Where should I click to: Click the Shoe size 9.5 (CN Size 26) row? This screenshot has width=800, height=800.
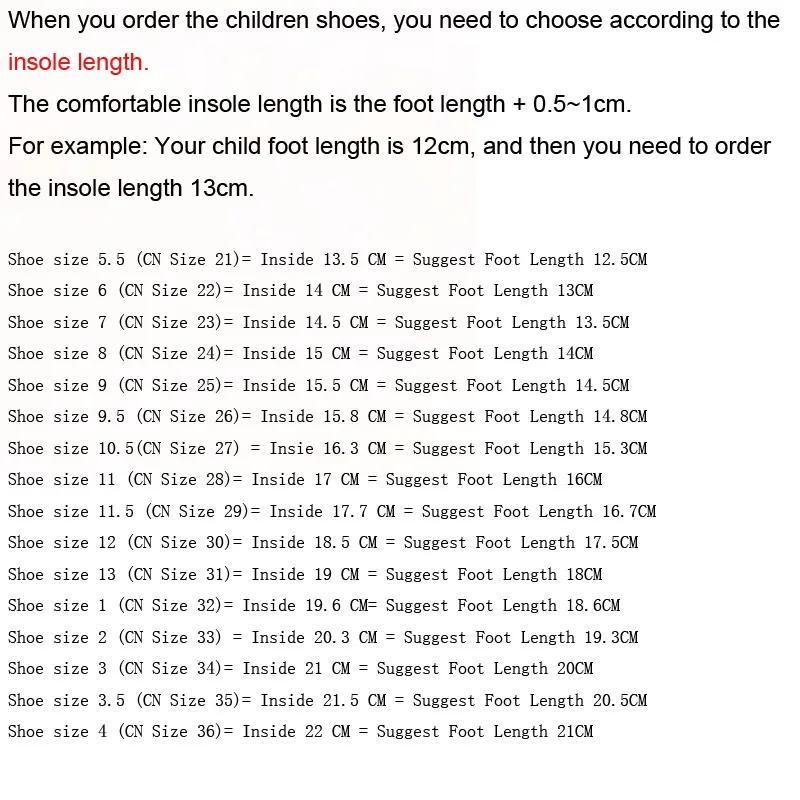pyautogui.click(x=327, y=417)
